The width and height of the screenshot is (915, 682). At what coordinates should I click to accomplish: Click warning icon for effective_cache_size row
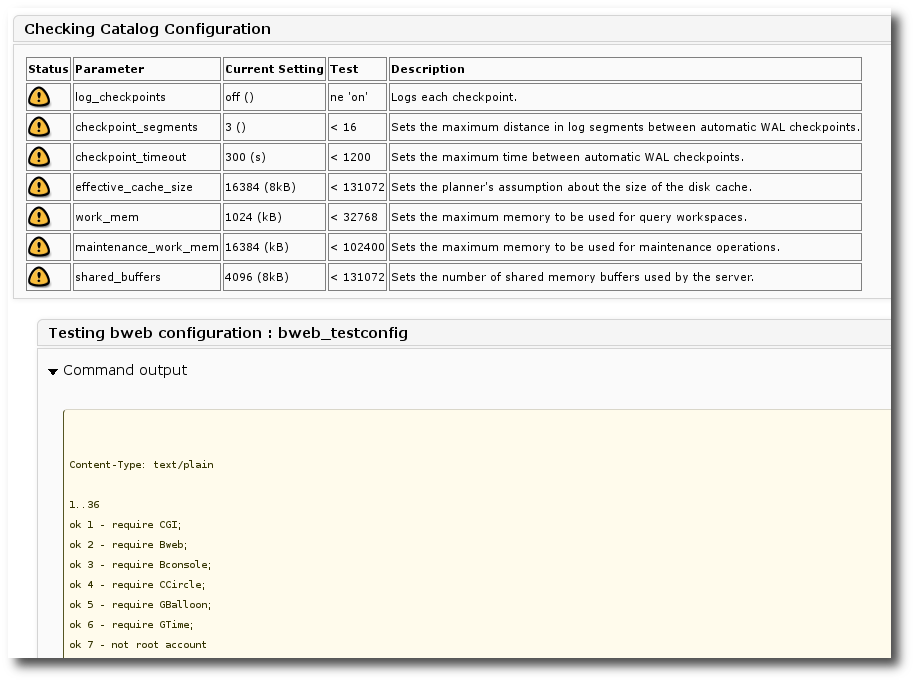click(x=39, y=187)
